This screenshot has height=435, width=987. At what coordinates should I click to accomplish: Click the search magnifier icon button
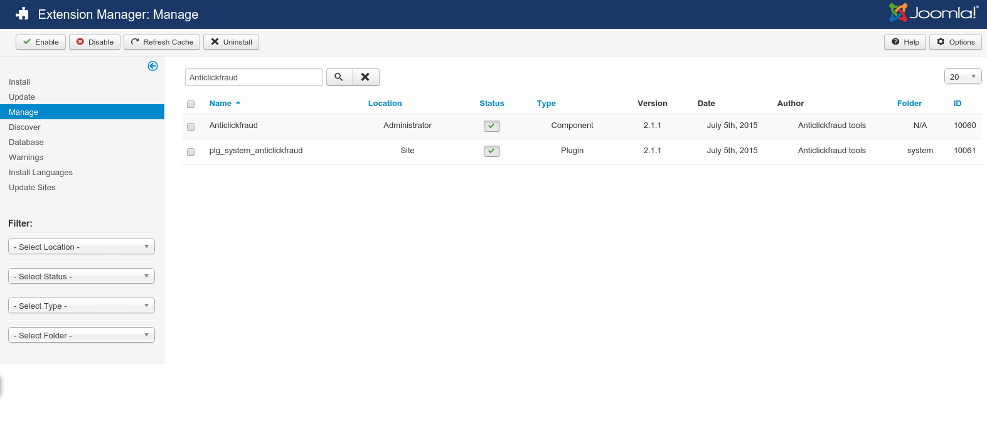click(x=338, y=77)
